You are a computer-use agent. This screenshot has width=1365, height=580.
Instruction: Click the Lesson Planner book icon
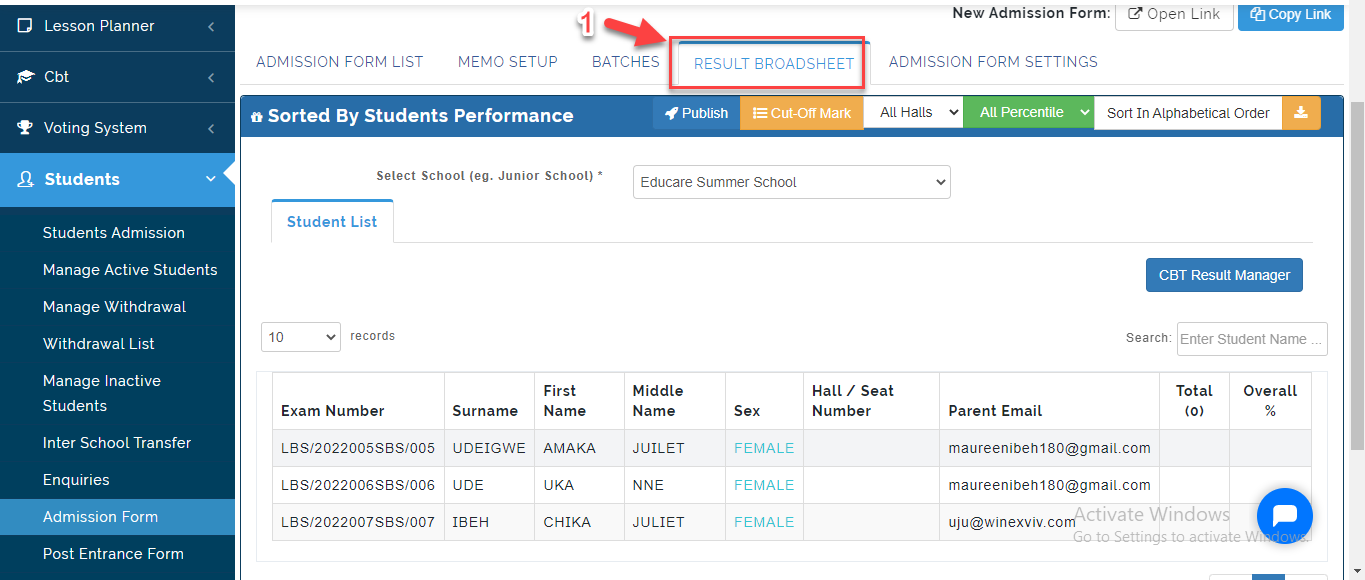25,26
